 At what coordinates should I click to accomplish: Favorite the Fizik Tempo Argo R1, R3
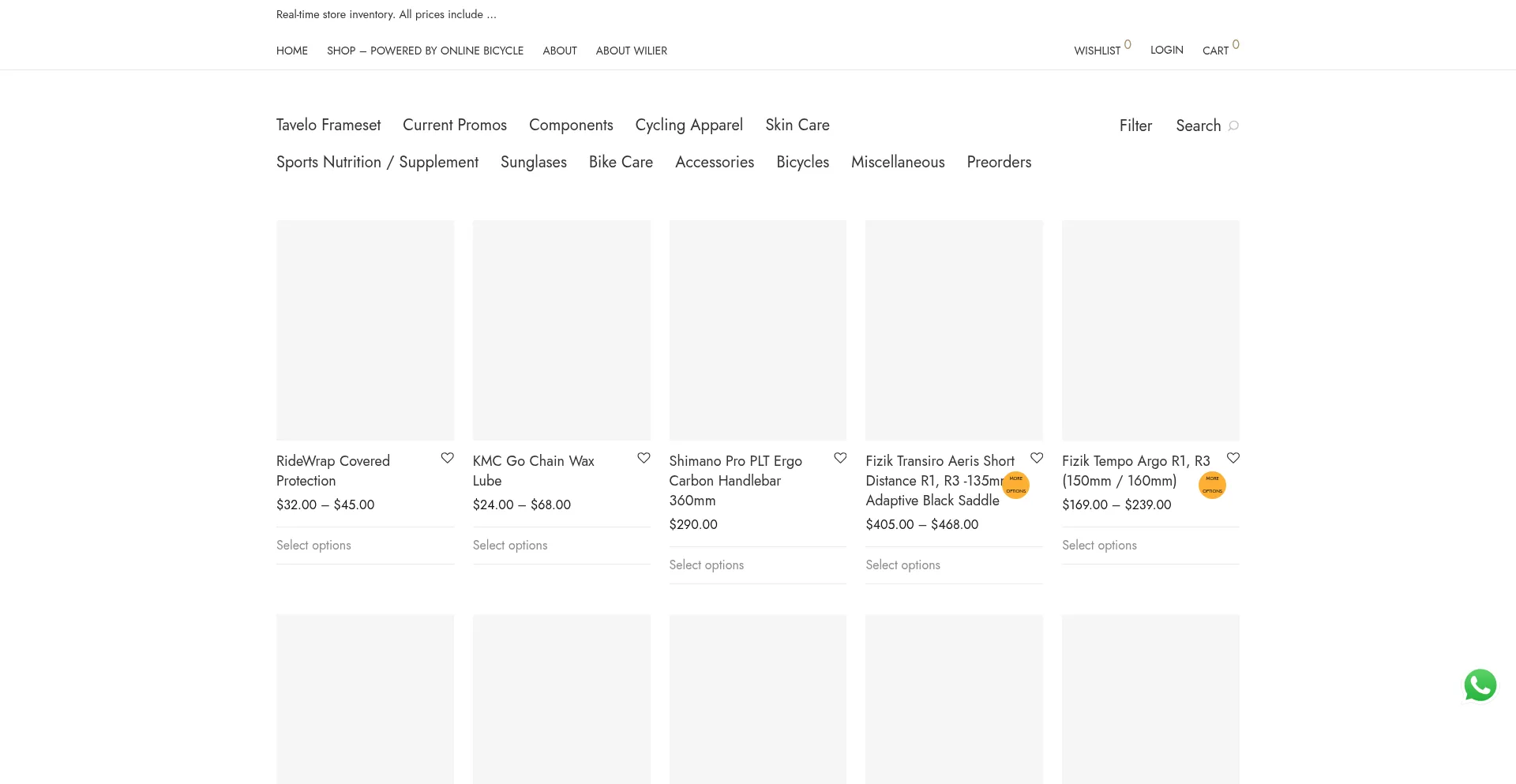1233,458
